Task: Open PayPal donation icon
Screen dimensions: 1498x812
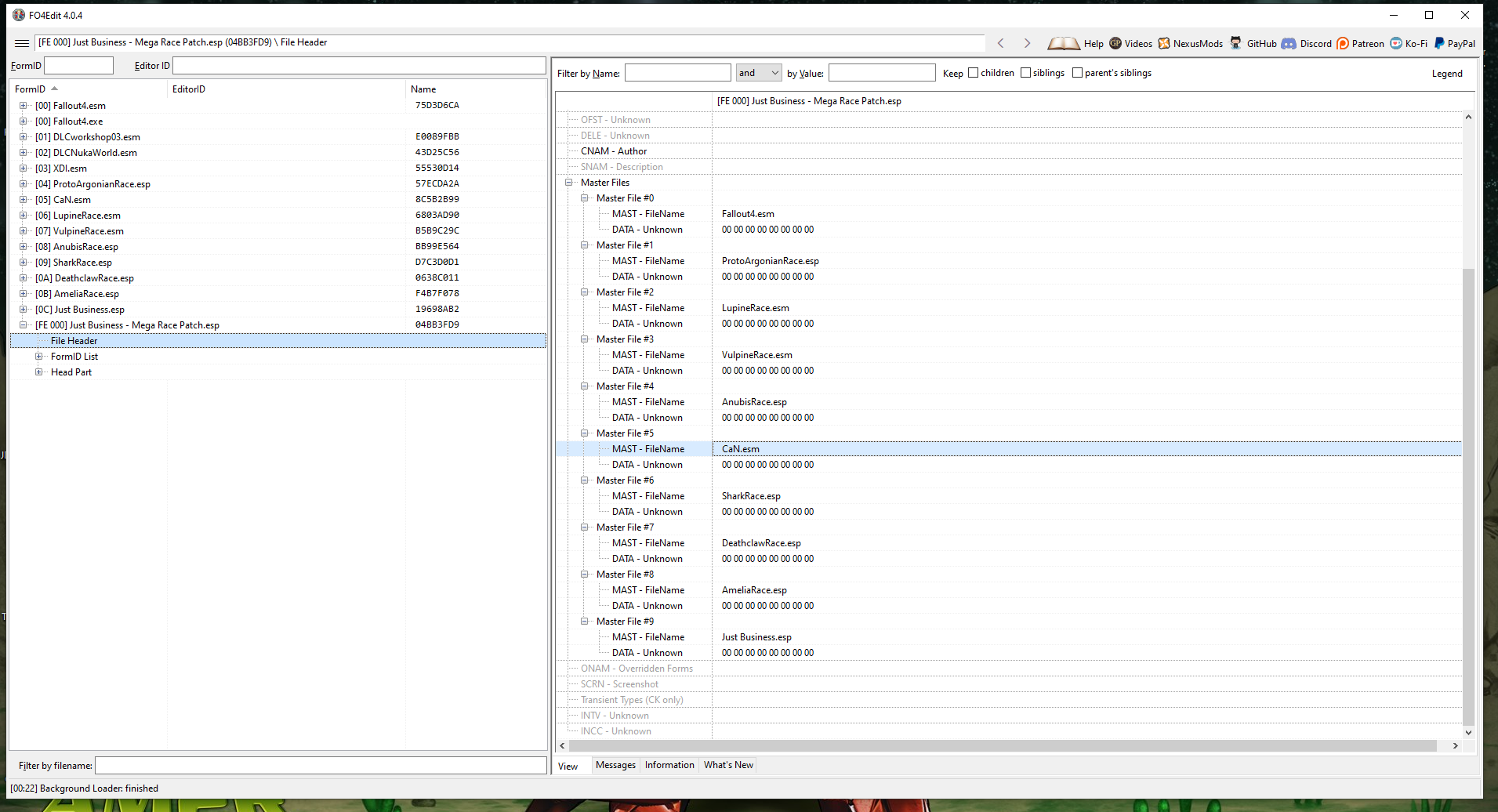Action: click(x=1439, y=43)
